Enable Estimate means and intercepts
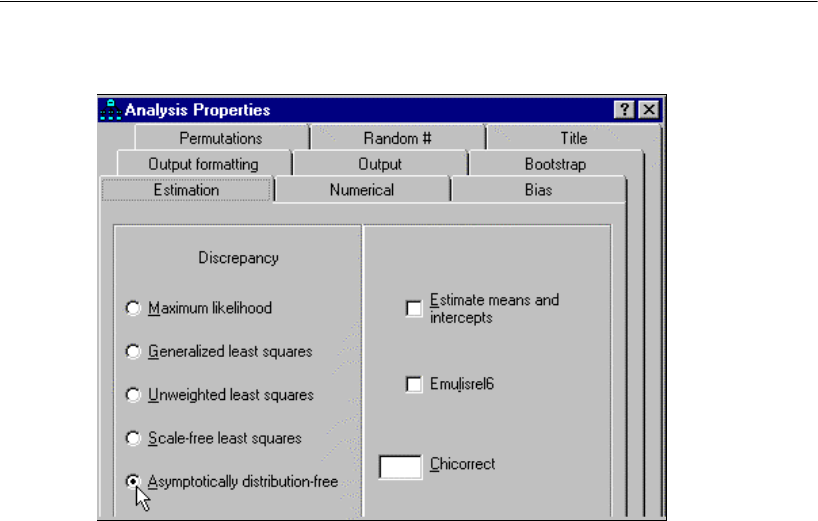This screenshot has height=521, width=818. (414, 308)
